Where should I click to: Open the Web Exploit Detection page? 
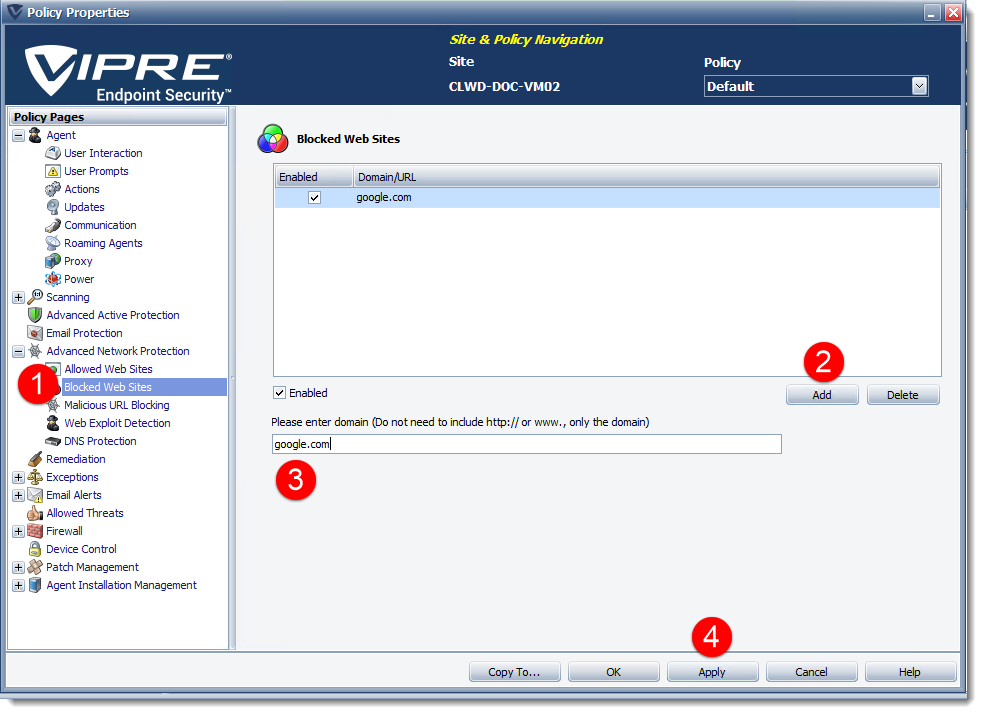[x=117, y=423]
